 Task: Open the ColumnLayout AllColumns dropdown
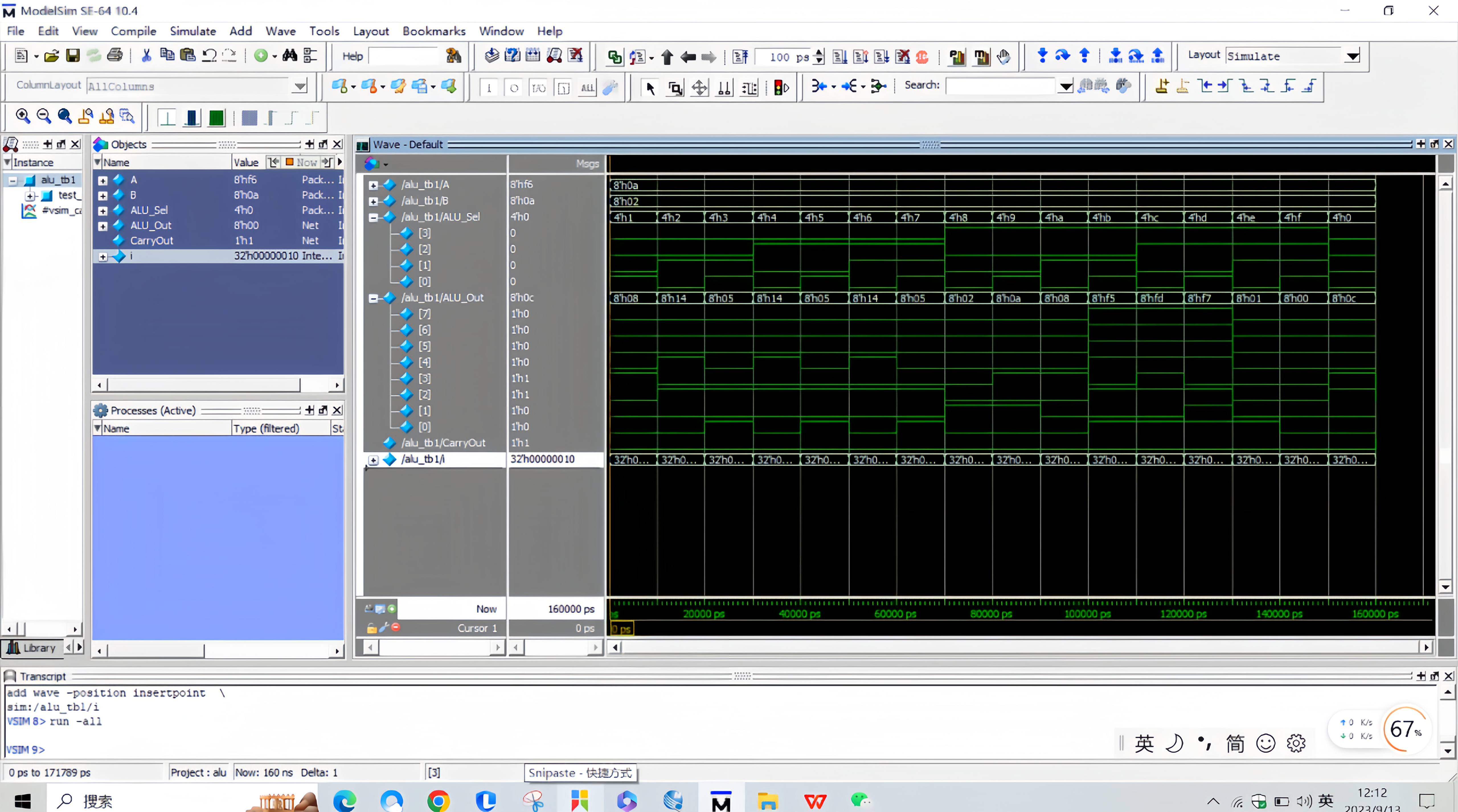pyautogui.click(x=300, y=86)
